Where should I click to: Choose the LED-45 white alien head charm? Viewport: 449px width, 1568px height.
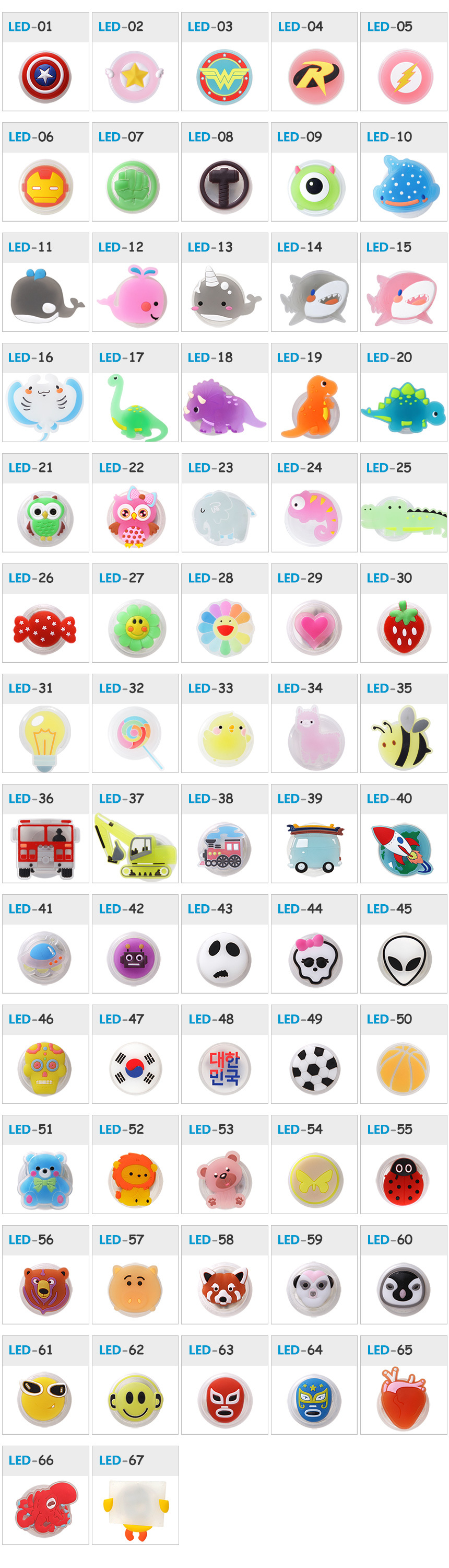click(404, 959)
